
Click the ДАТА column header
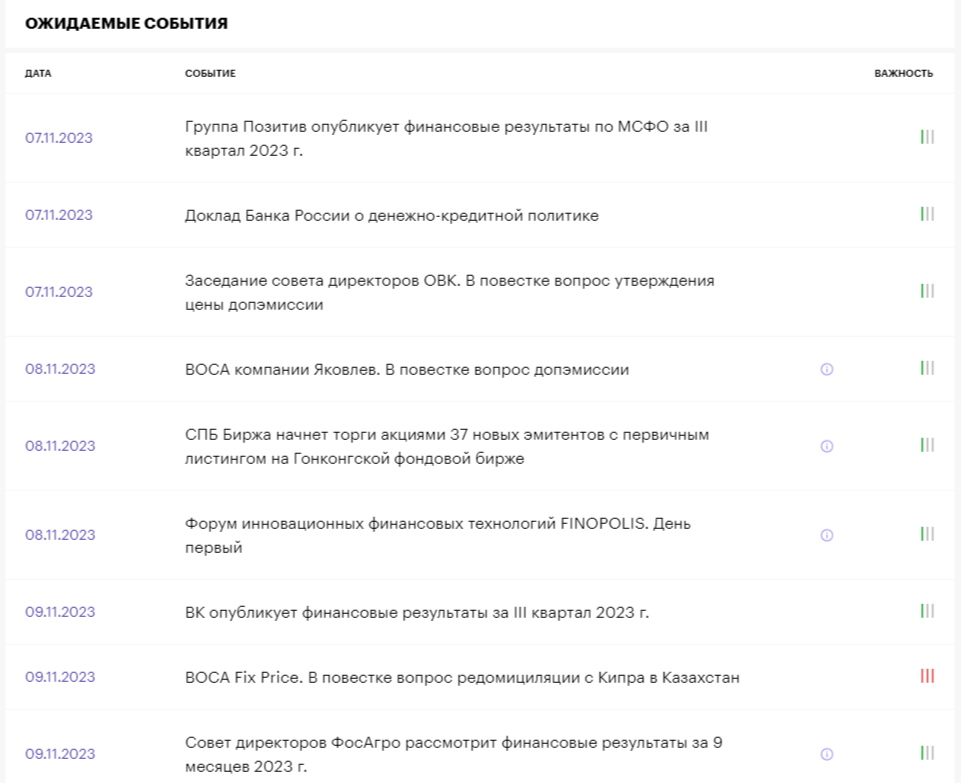point(38,73)
